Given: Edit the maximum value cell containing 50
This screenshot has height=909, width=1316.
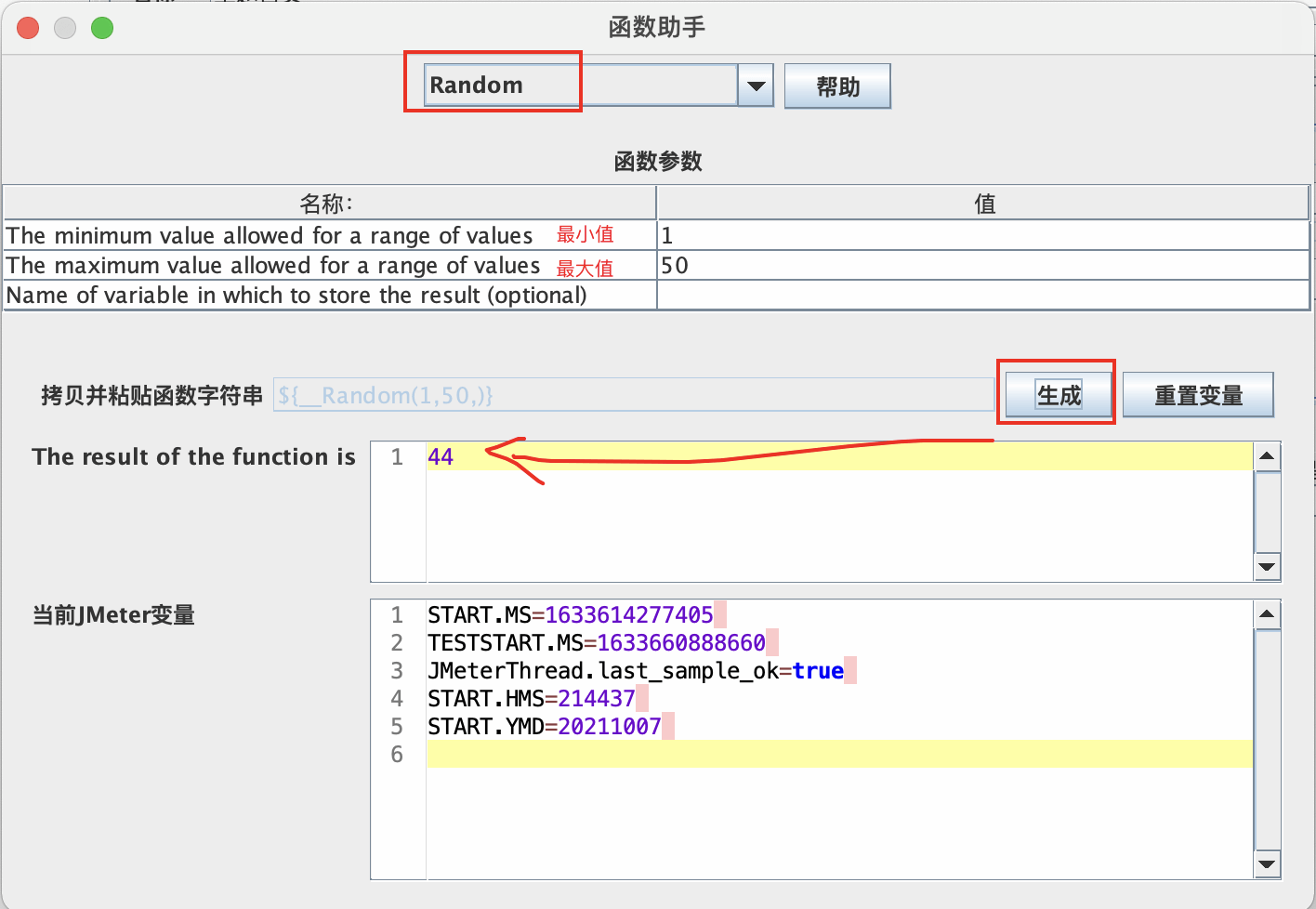Looking at the screenshot, I should pos(983,265).
